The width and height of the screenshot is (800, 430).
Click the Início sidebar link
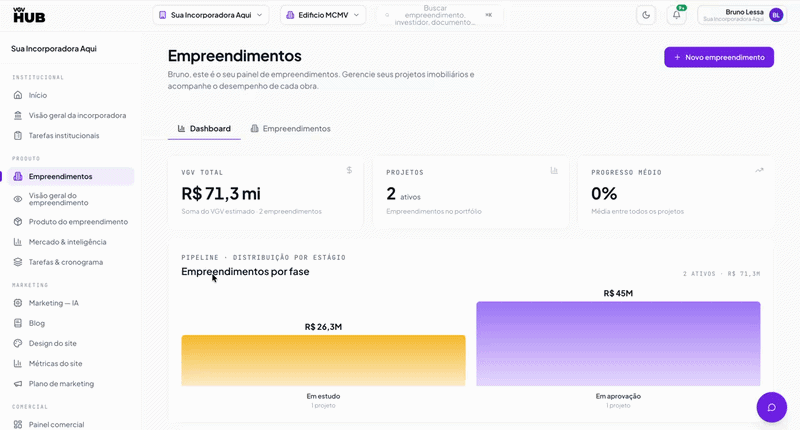(70, 95)
